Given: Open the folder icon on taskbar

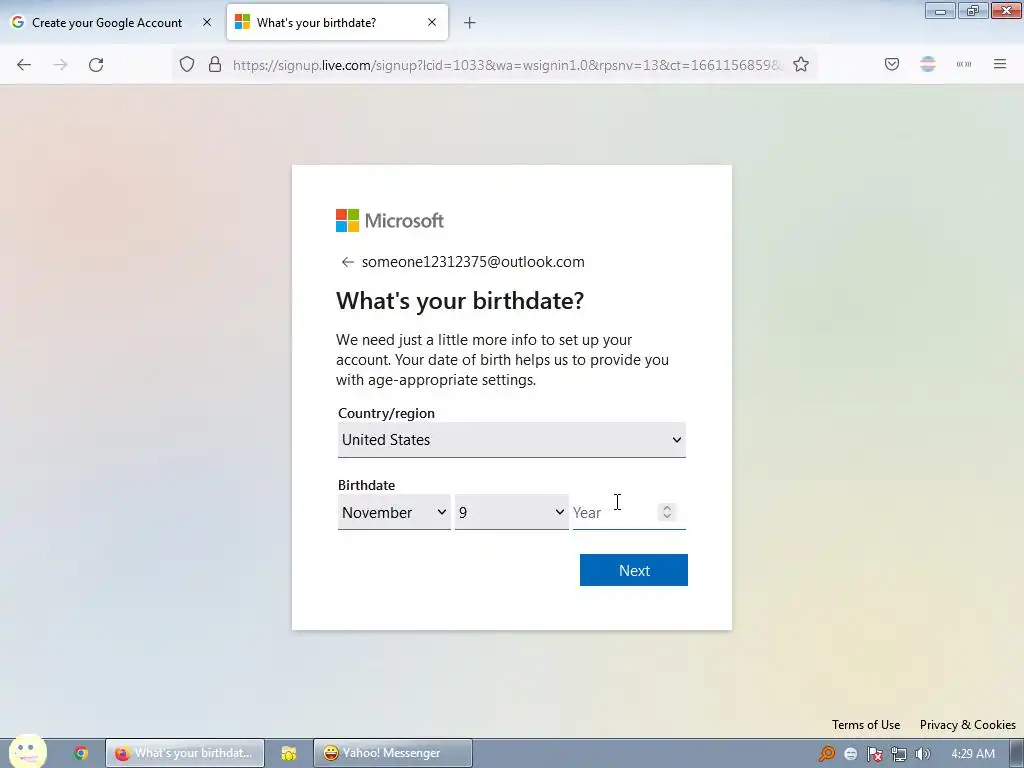Looking at the screenshot, I should pos(289,753).
